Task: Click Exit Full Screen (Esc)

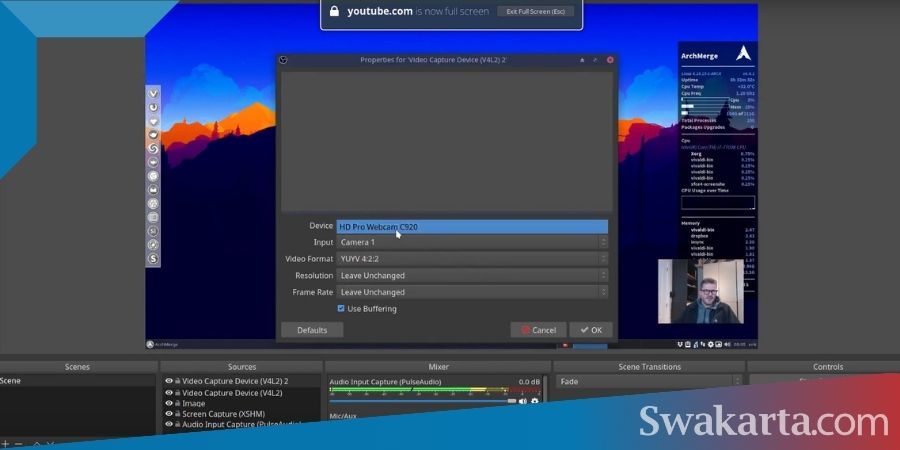Action: click(x=536, y=11)
